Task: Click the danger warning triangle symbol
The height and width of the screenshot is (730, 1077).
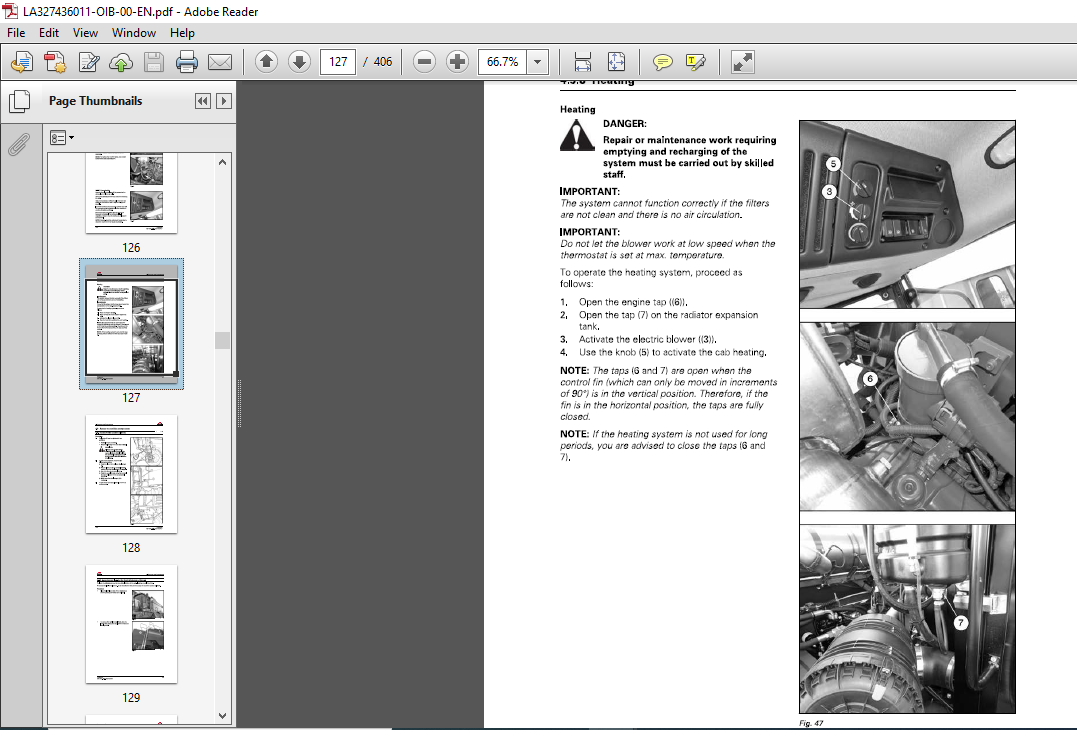Action: coord(577,135)
